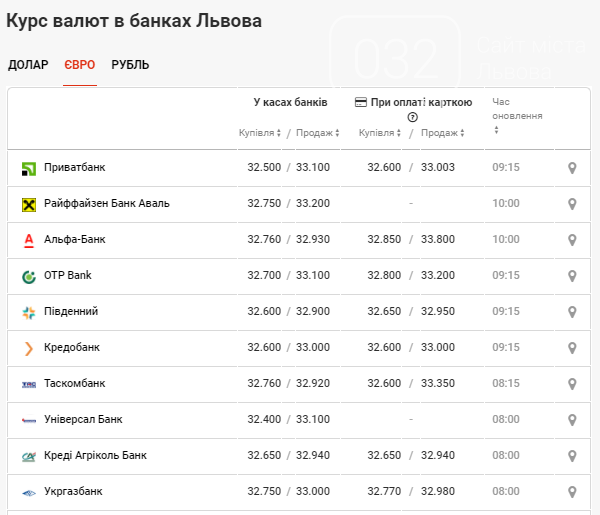The image size is (600, 515).
Task: Click the Південний bank logo
Action: [x=29, y=312]
